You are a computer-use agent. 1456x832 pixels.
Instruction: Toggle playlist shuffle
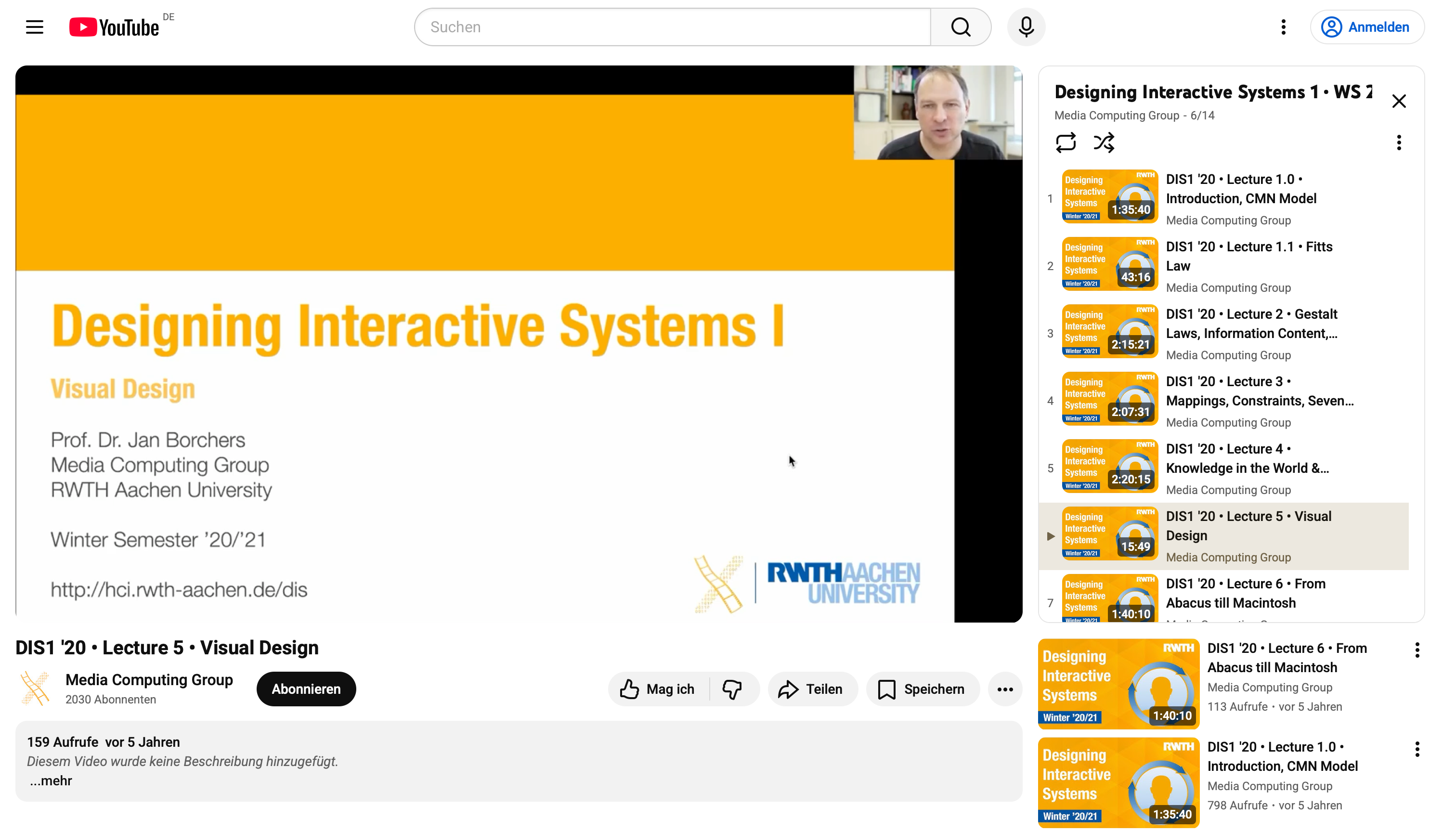click(x=1104, y=143)
